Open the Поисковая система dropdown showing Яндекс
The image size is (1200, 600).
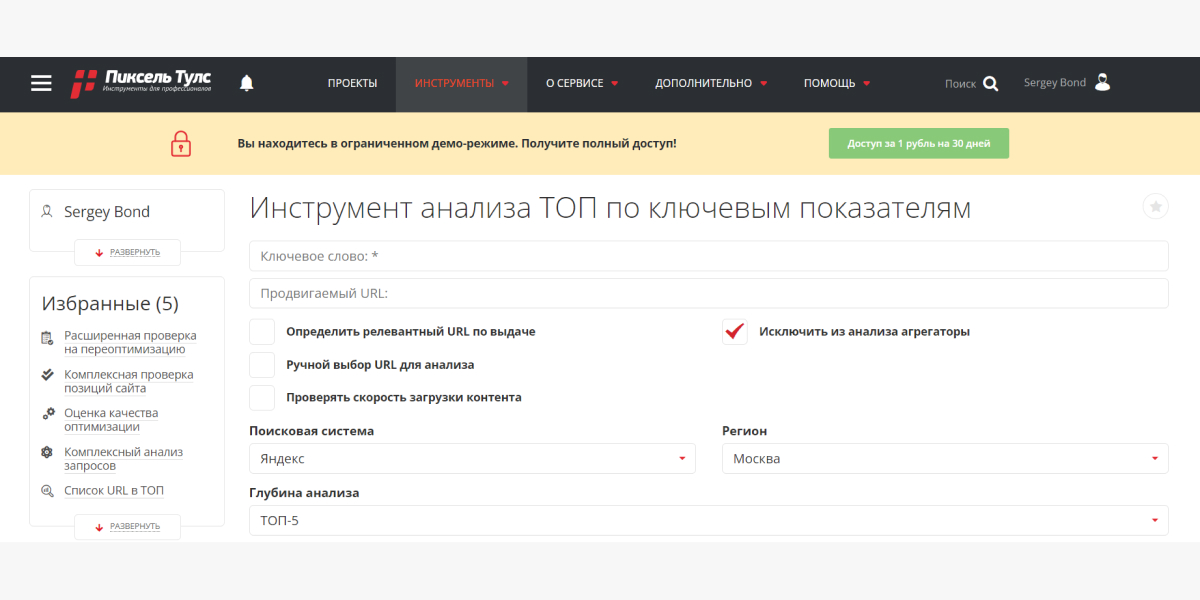(x=472, y=459)
